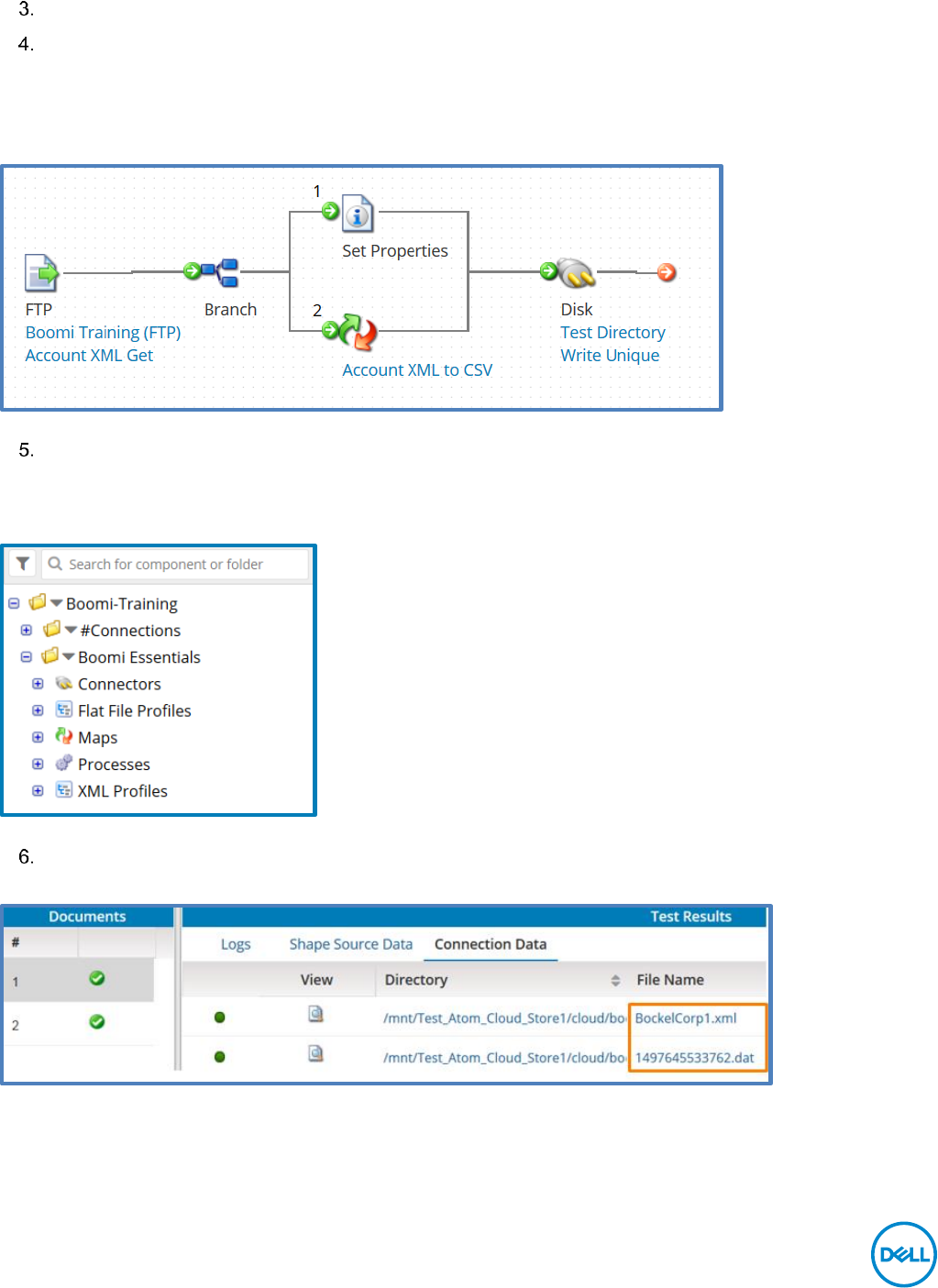The image size is (938, 1288).
Task: Open the Write Unique operation link
Action: point(610,355)
